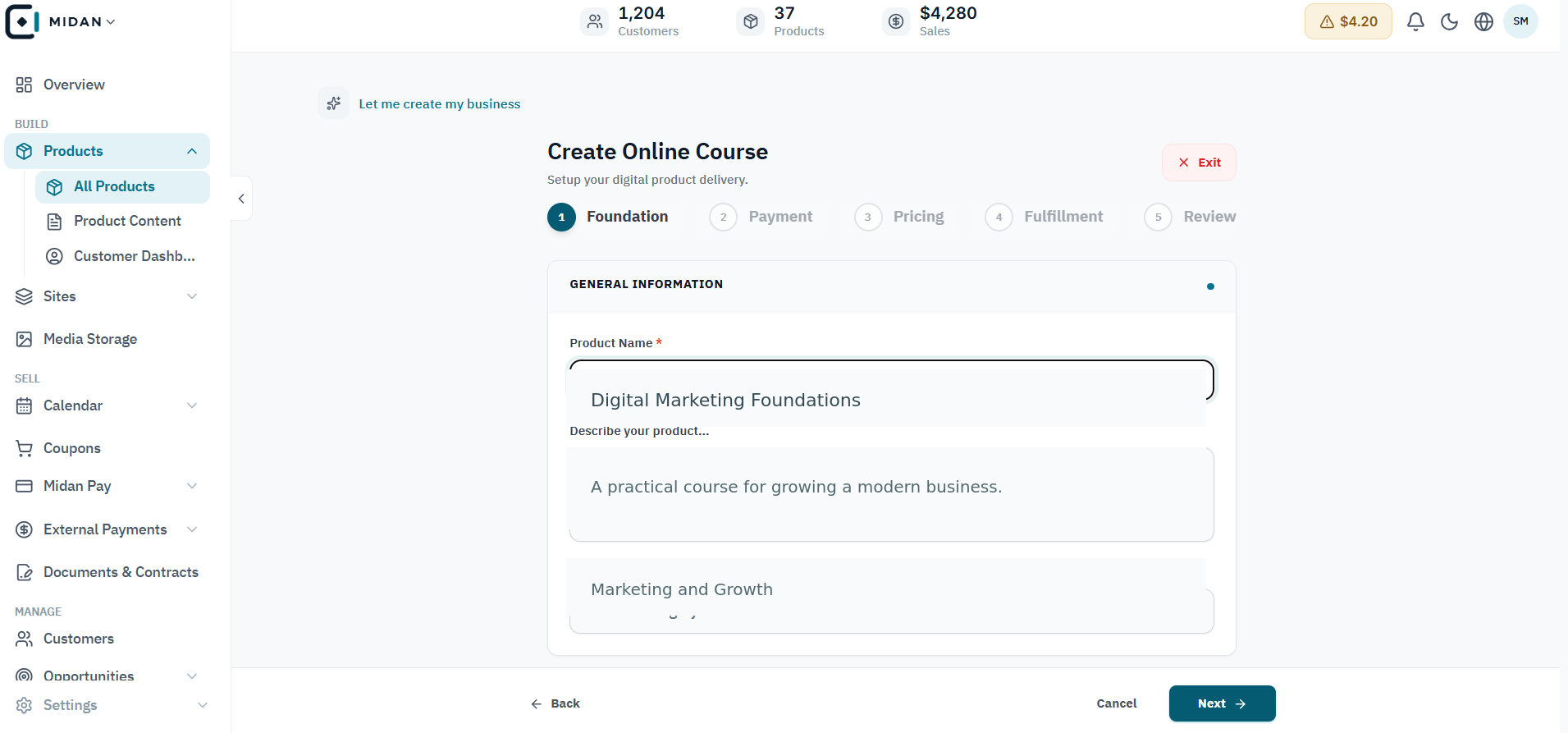Viewport: 1568px width, 733px height.
Task: Open the notifications bell
Action: (x=1415, y=22)
